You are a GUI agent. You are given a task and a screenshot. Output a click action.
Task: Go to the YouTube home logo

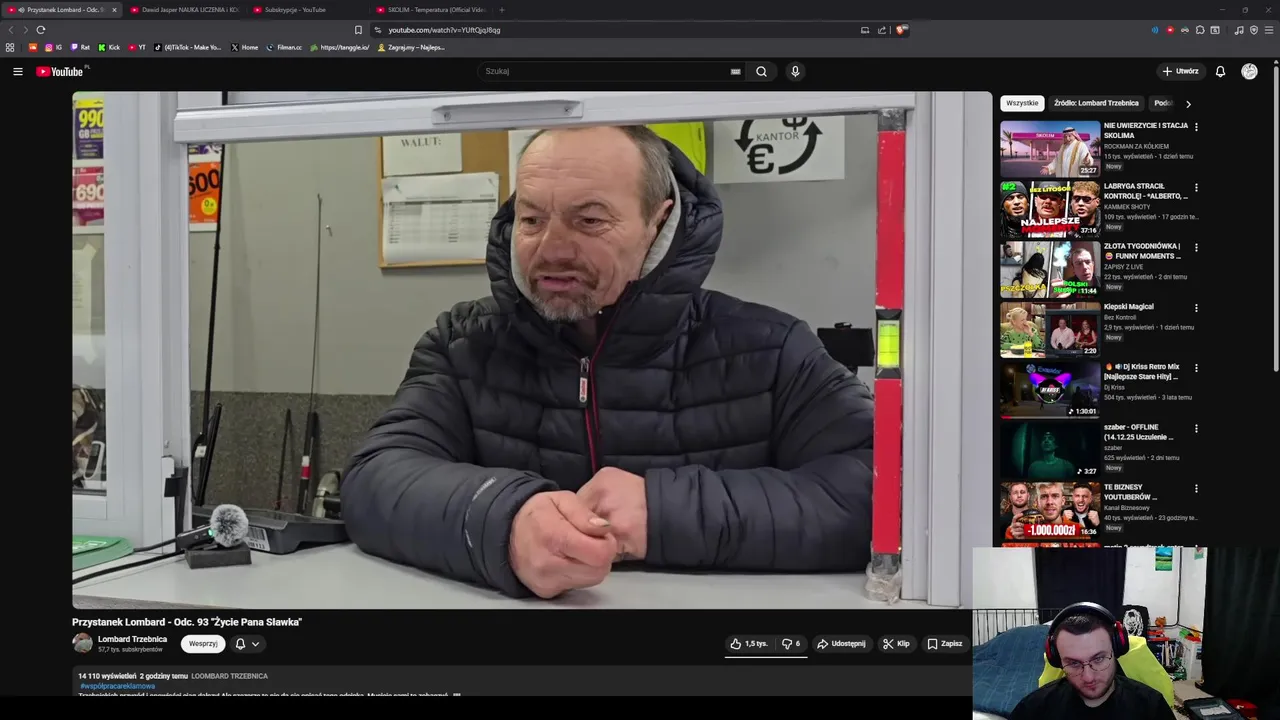coord(62,71)
